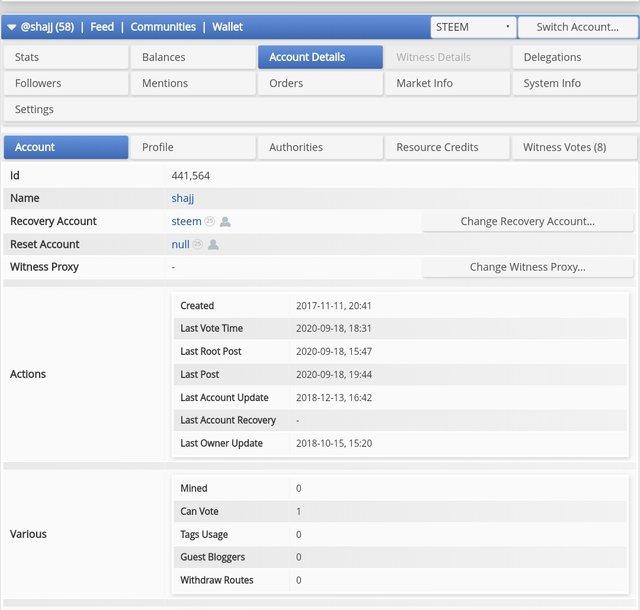Select the Id value 441,564
Image resolution: width=640 pixels, height=610 pixels.
(191, 176)
